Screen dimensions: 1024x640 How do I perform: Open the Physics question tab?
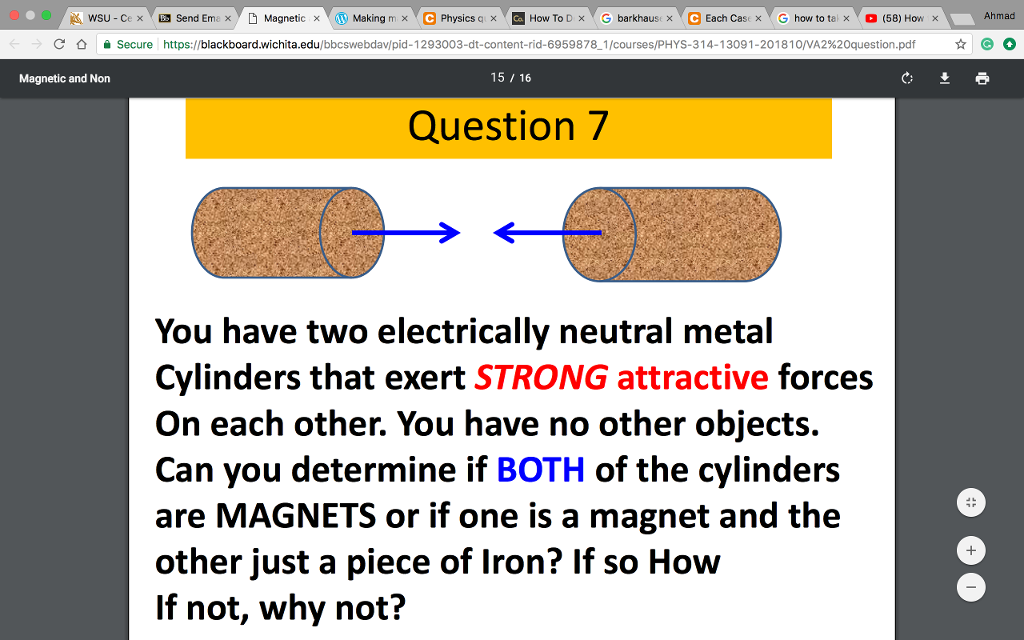coord(456,18)
